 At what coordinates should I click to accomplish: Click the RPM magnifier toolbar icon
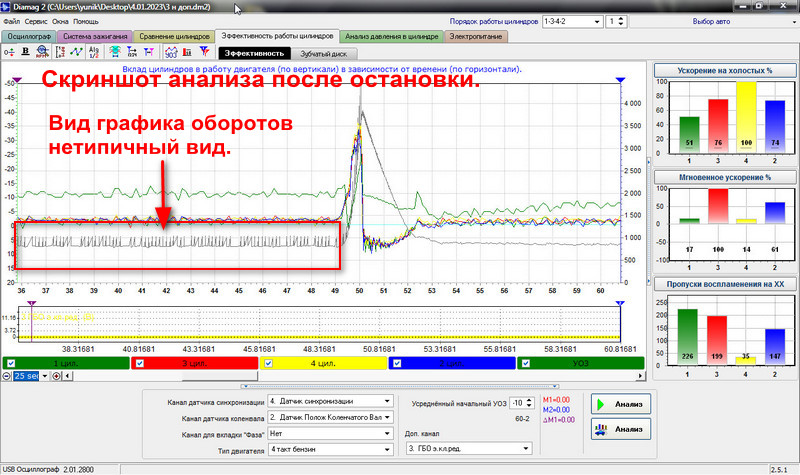42,52
